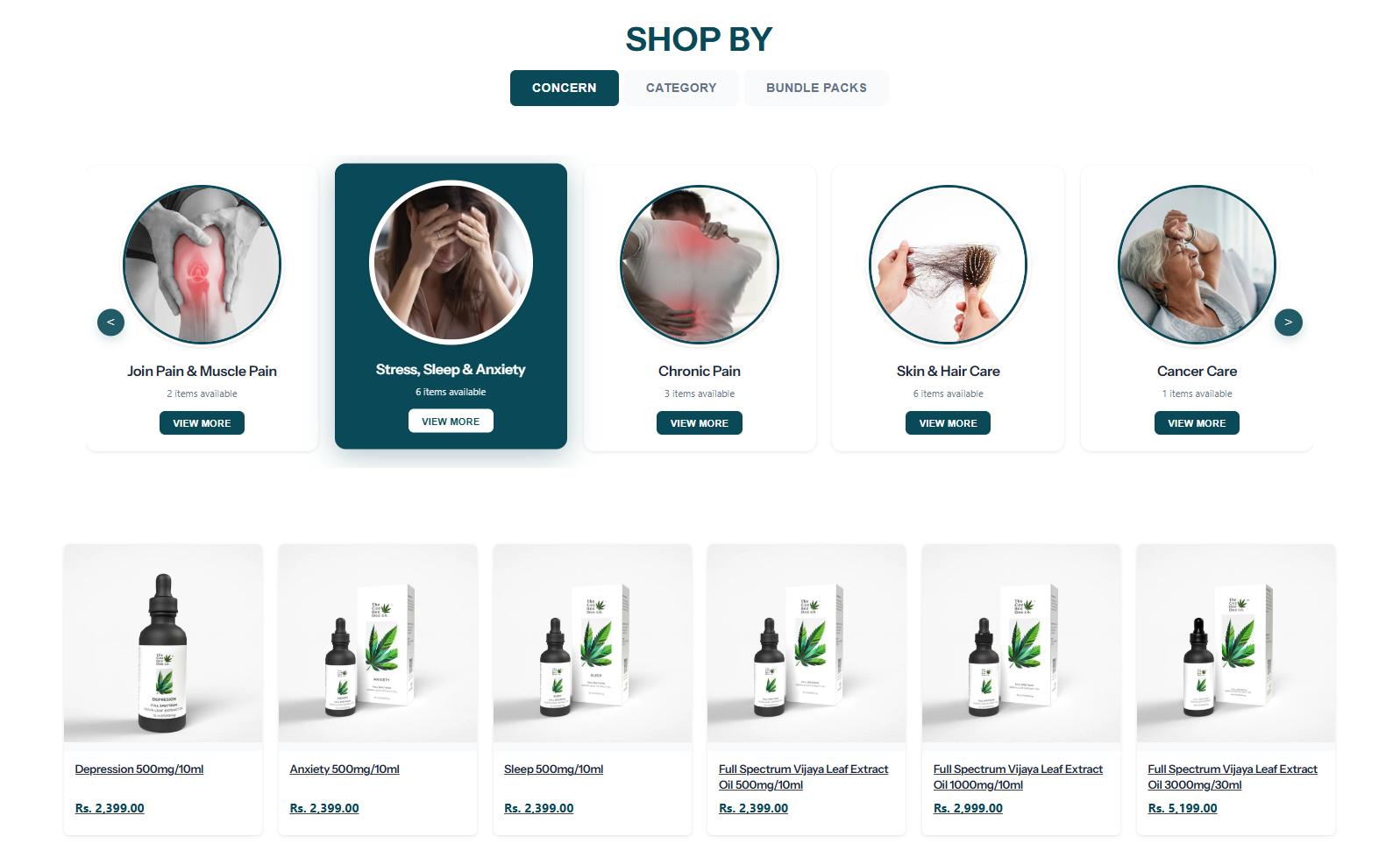Open the Anxiety 500mg/10ml product link
Viewport: 1400px width, 858px height.
[345, 769]
